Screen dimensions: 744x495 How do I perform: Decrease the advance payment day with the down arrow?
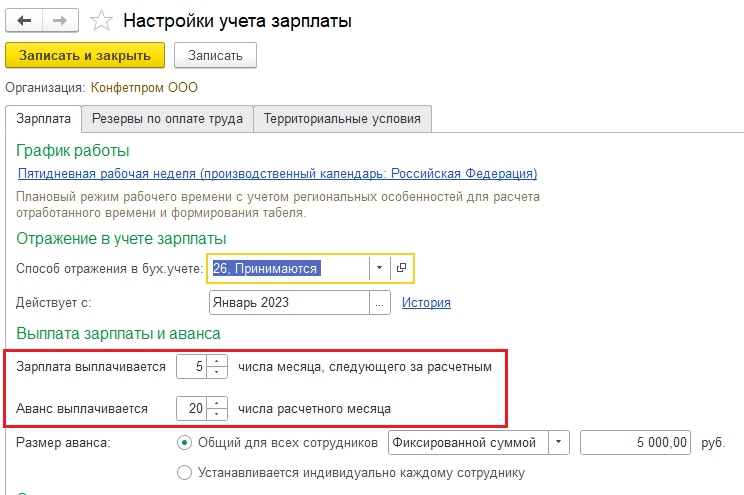coord(217,414)
